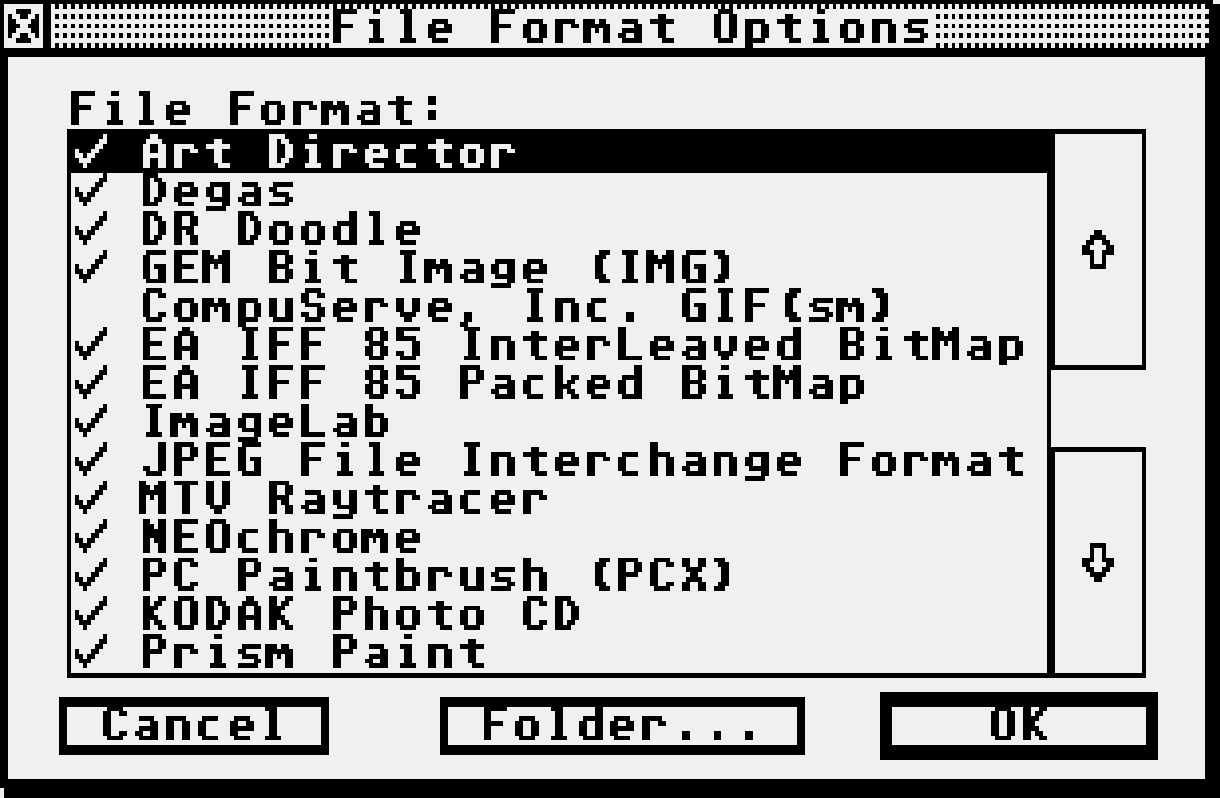
Task: Select JPEG File Interchange Format
Action: click(x=560, y=460)
